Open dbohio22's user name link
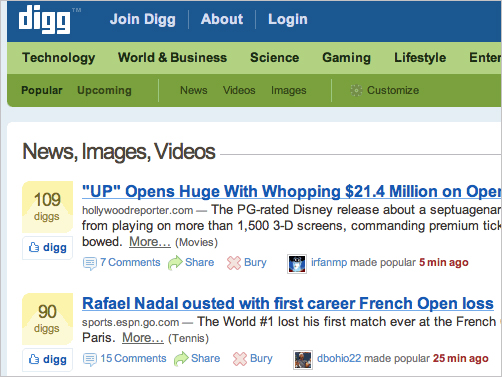This screenshot has width=502, height=377. coord(339,358)
